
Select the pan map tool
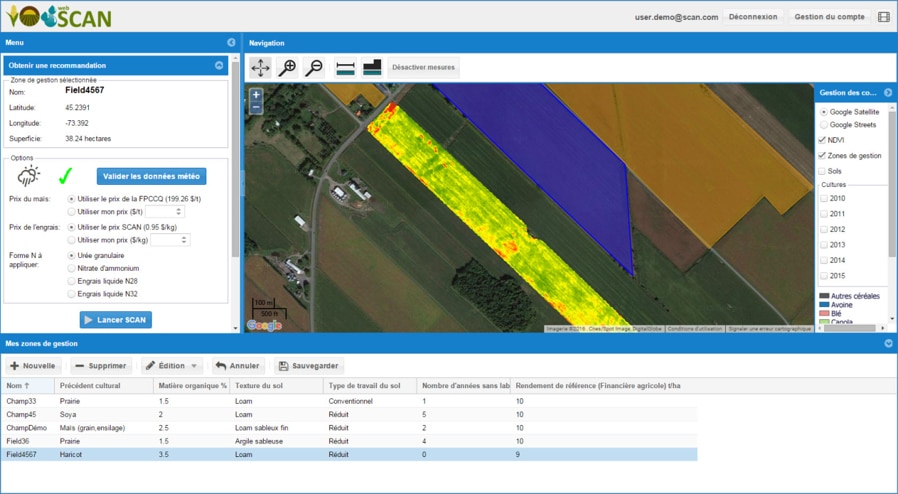261,68
